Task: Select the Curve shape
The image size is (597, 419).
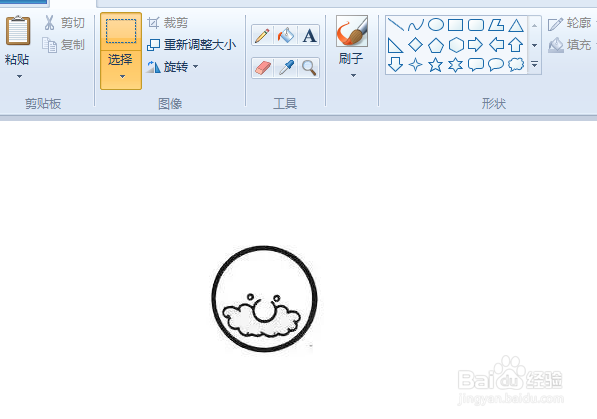Action: coord(416,25)
